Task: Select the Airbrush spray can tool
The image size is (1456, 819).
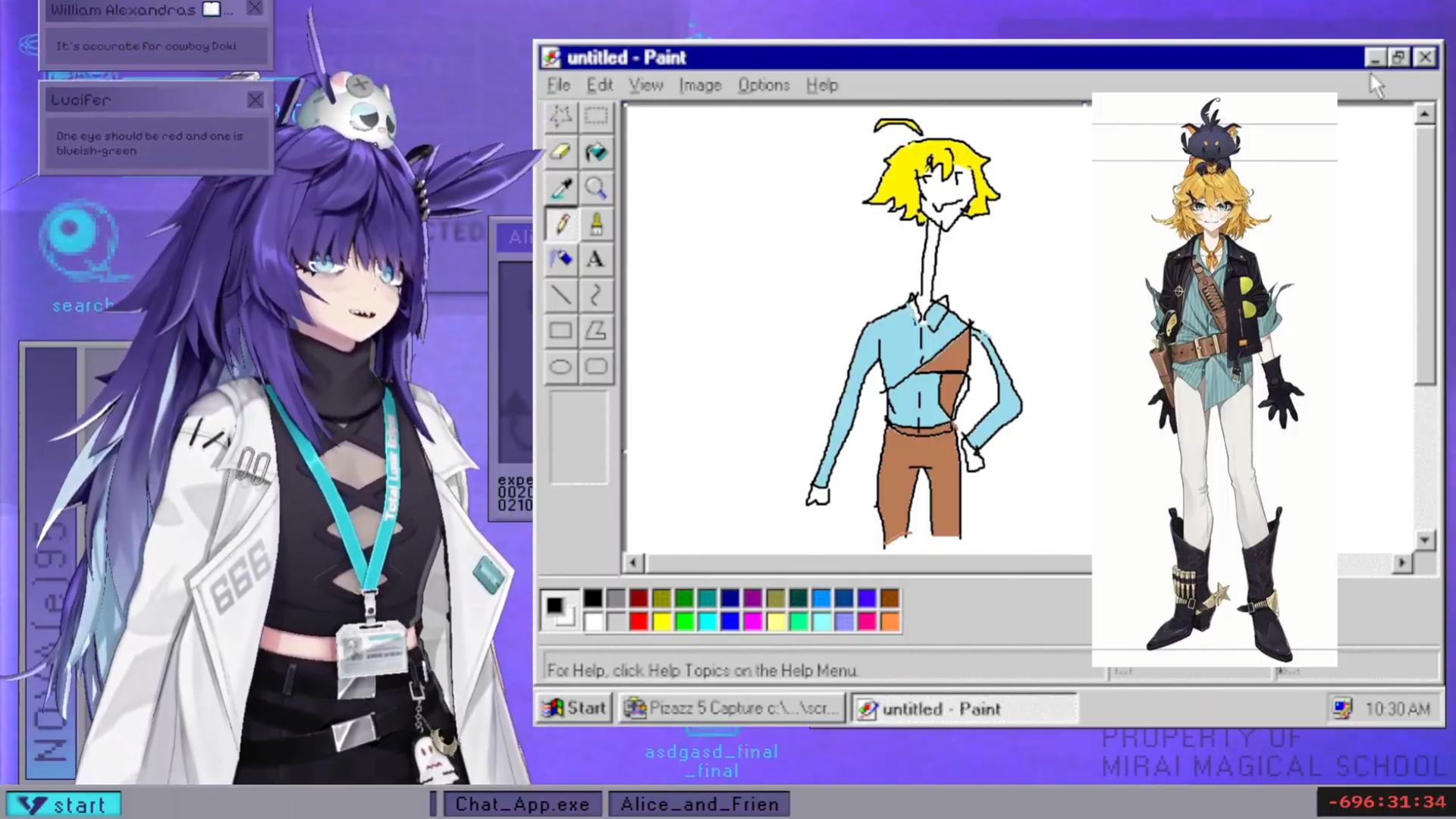Action: [x=560, y=259]
